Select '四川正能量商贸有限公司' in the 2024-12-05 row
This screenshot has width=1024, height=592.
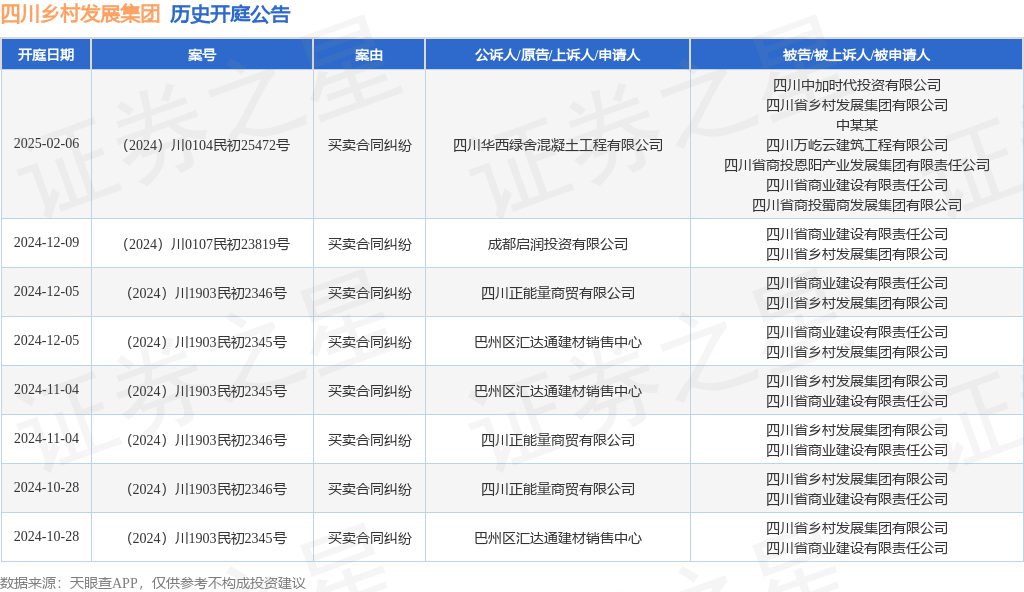(x=558, y=293)
